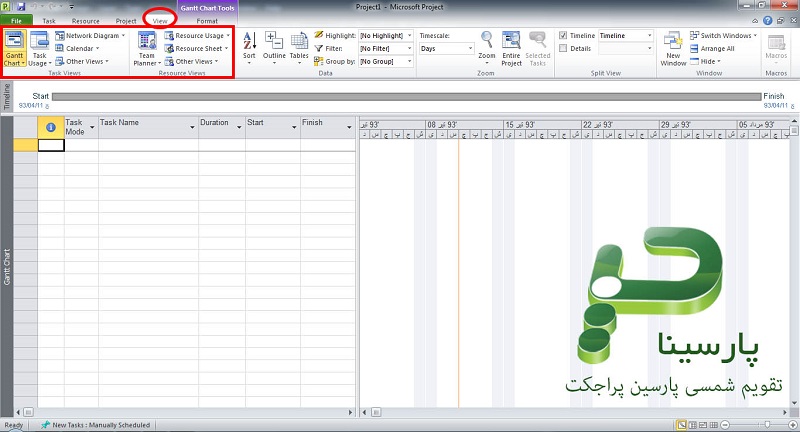
Task: Switch to the Resource ribbon tab
Action: click(86, 21)
